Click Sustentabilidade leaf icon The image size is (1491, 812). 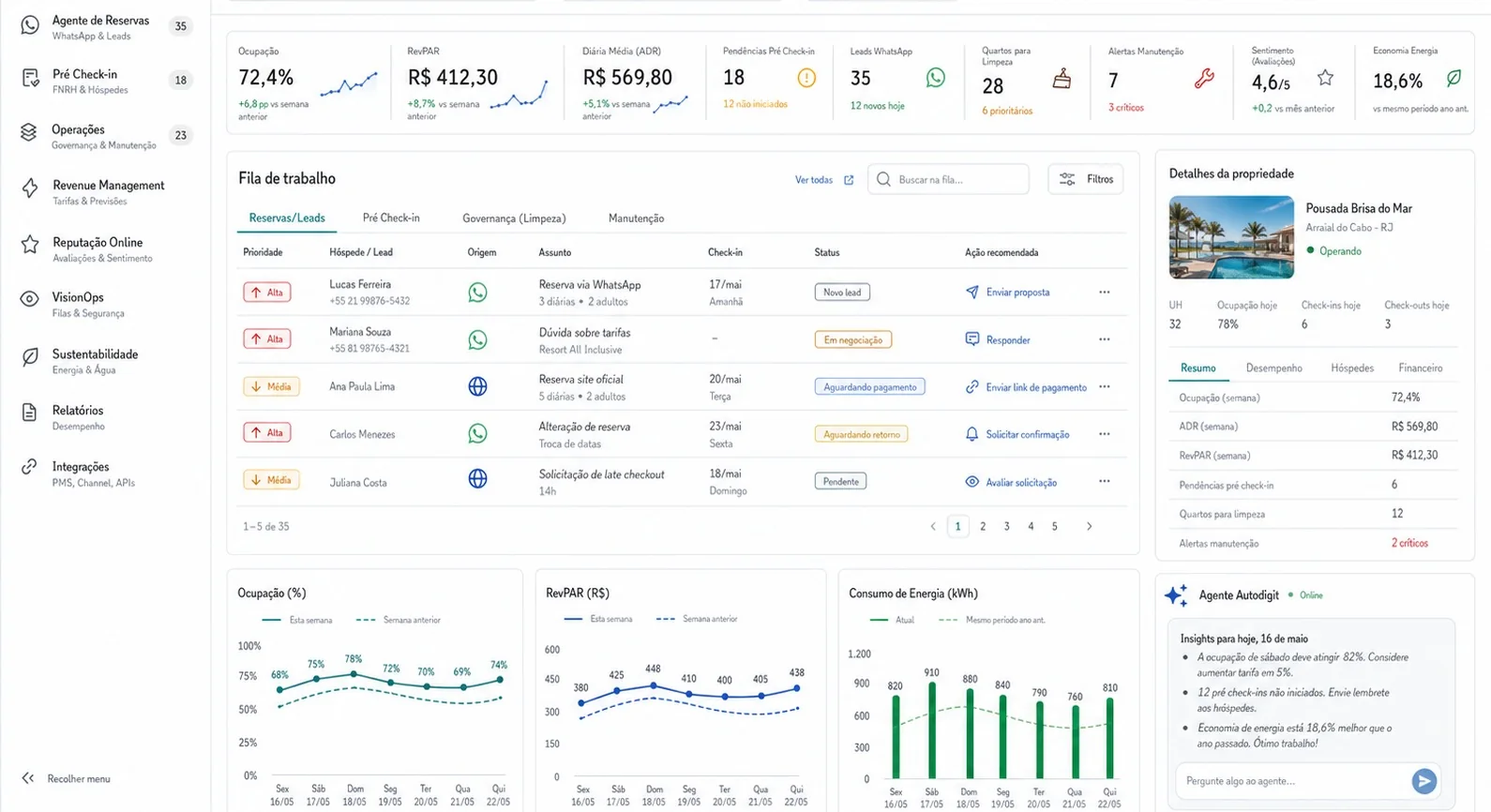click(x=30, y=357)
